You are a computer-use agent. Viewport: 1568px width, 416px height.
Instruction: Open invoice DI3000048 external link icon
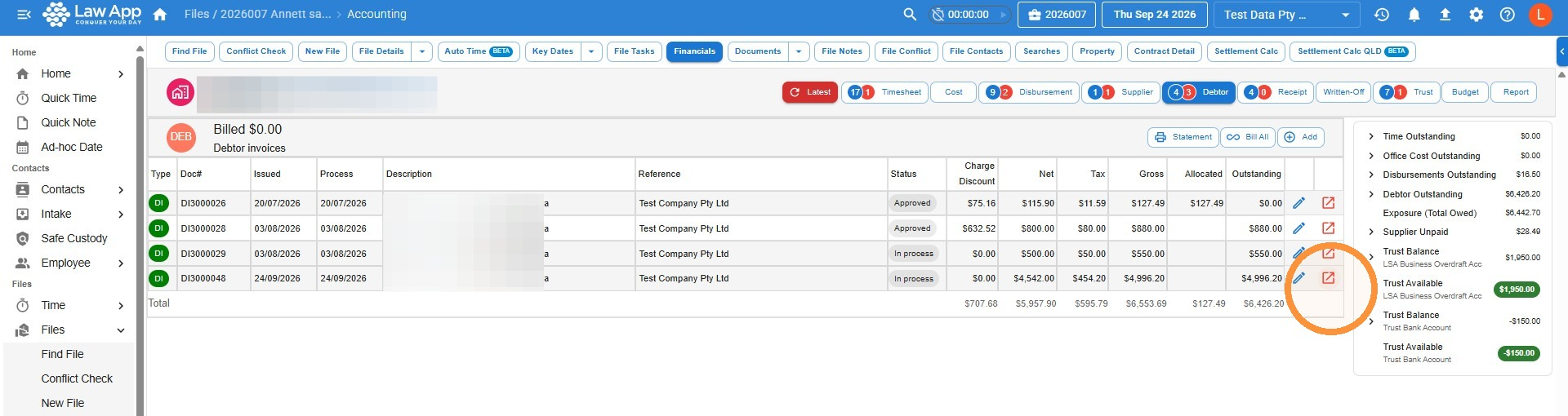coord(1329,278)
